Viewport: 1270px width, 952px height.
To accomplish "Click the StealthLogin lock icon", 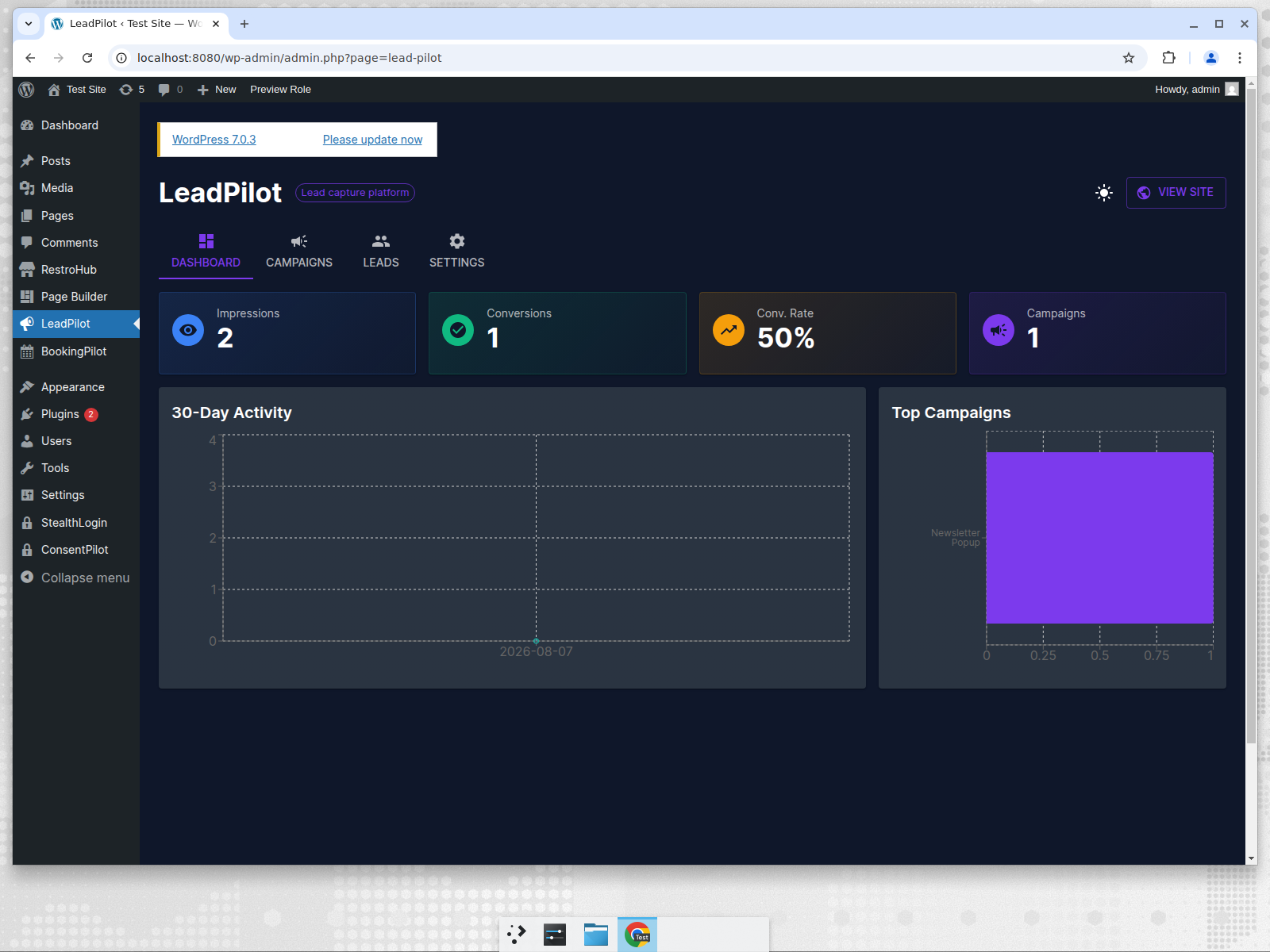I will tap(27, 523).
